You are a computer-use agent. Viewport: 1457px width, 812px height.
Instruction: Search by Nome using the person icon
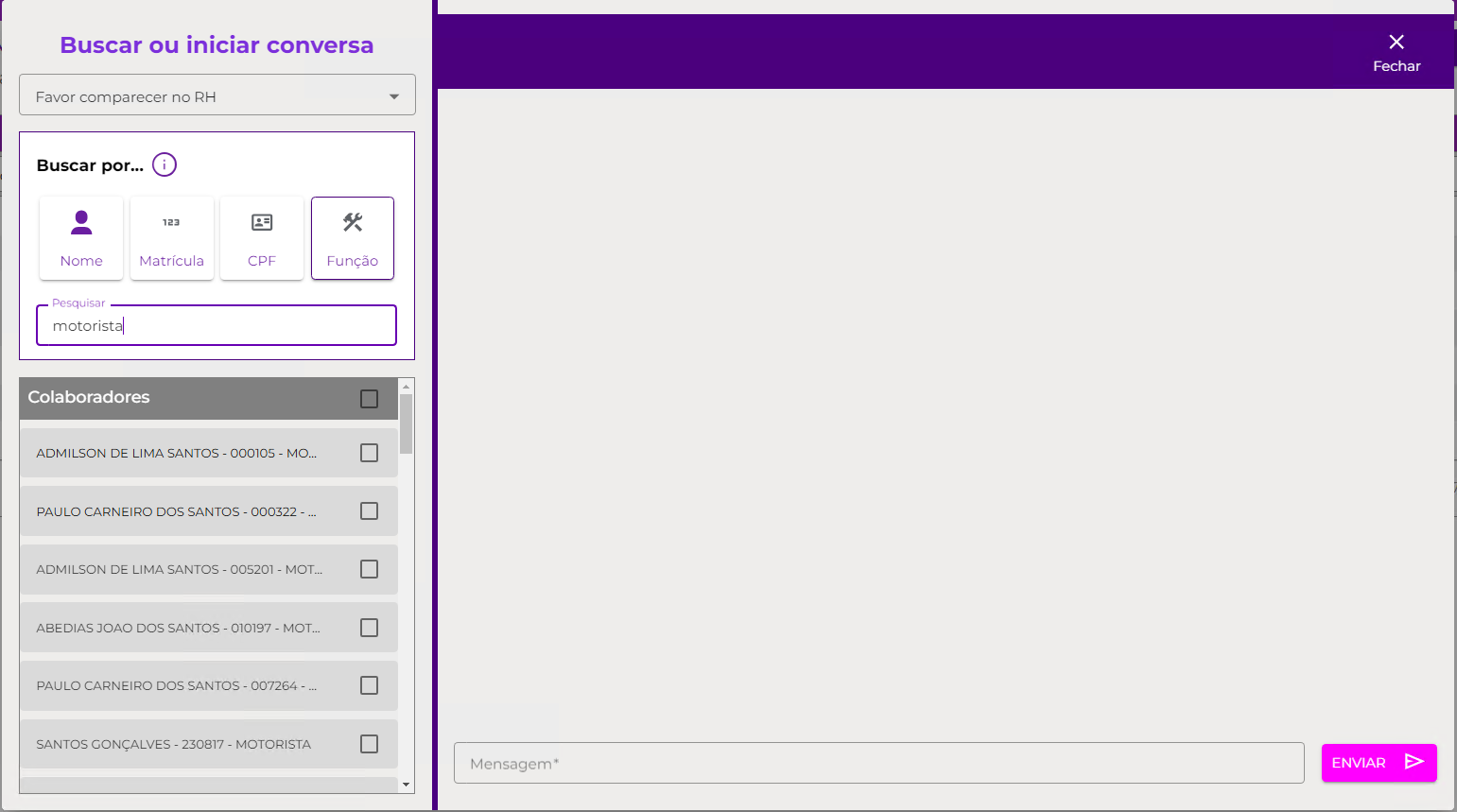pos(81,238)
